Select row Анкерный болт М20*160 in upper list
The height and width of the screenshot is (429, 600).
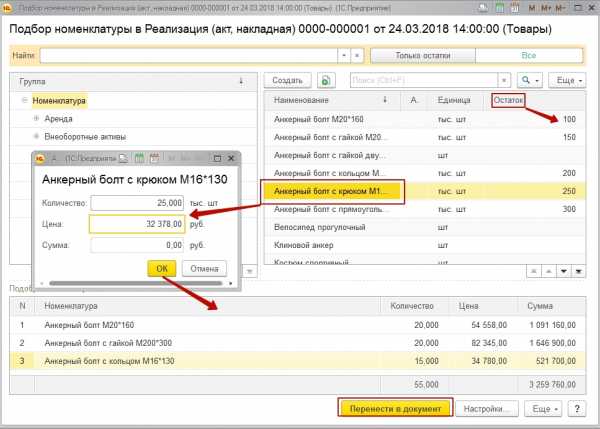(425, 119)
